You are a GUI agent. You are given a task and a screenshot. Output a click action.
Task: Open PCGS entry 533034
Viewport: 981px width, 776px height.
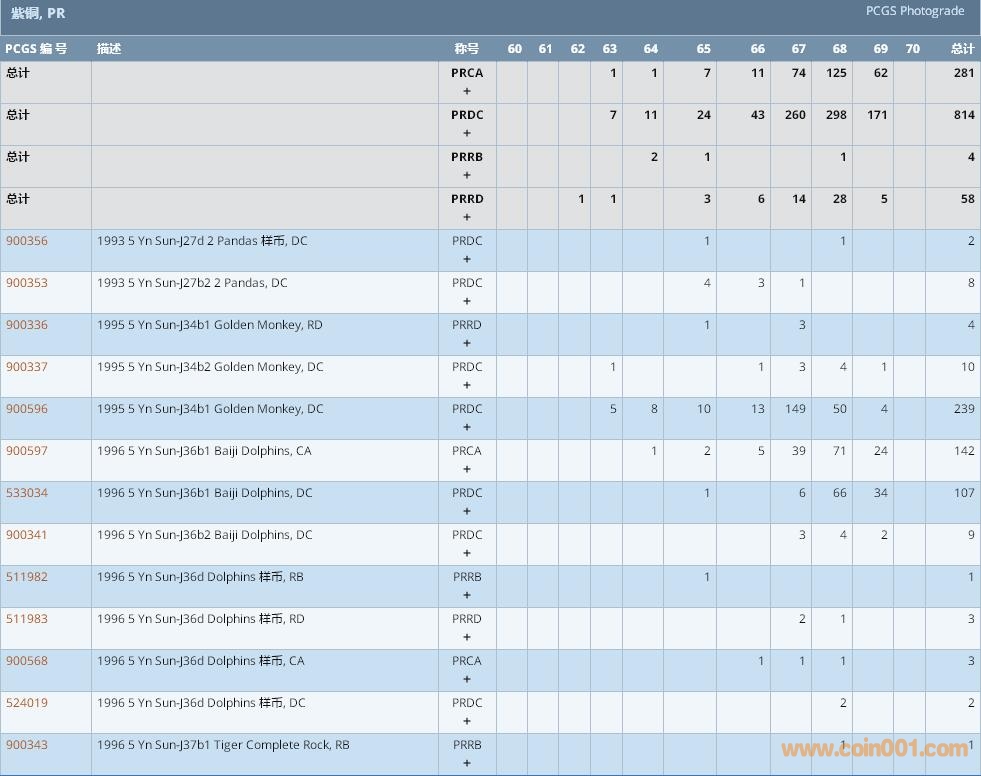coord(27,493)
